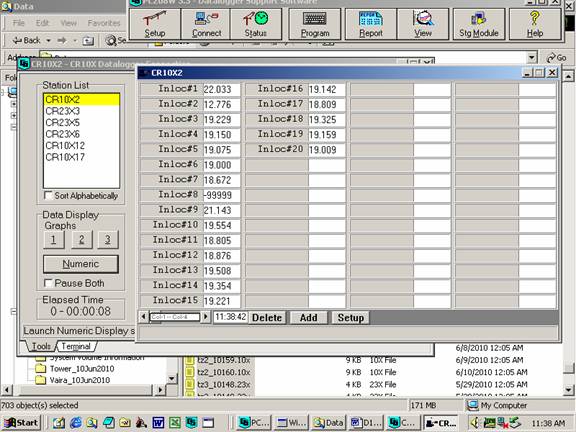
Task: Click Col-1 column range field
Action: pos(175,317)
